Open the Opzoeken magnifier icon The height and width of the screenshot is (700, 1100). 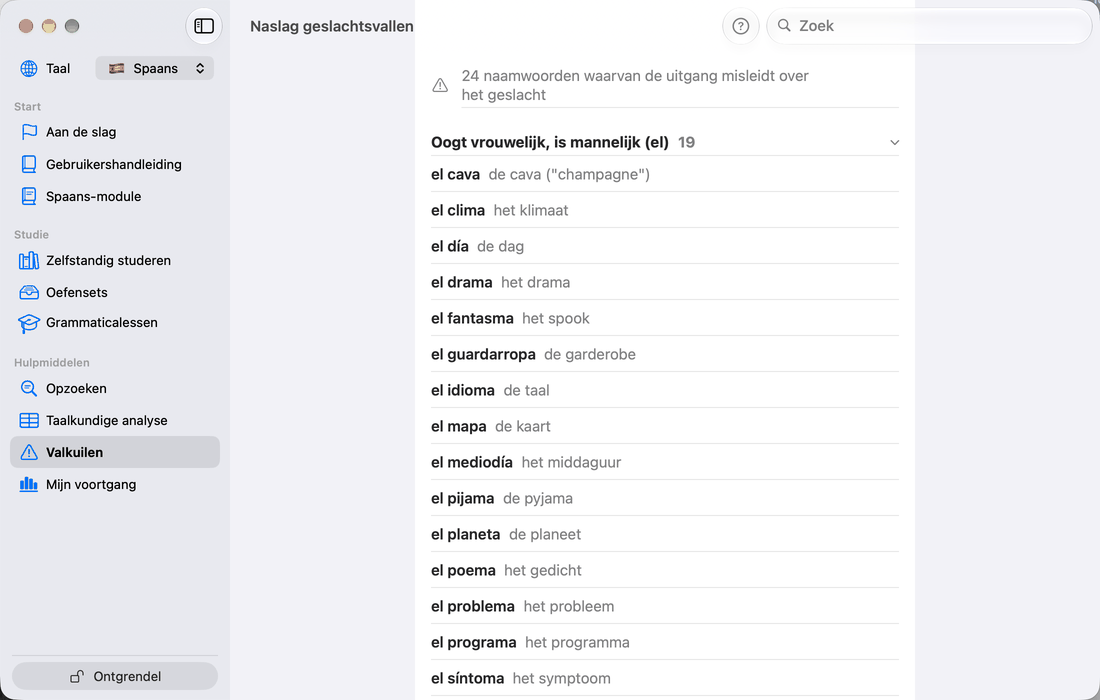point(29,389)
